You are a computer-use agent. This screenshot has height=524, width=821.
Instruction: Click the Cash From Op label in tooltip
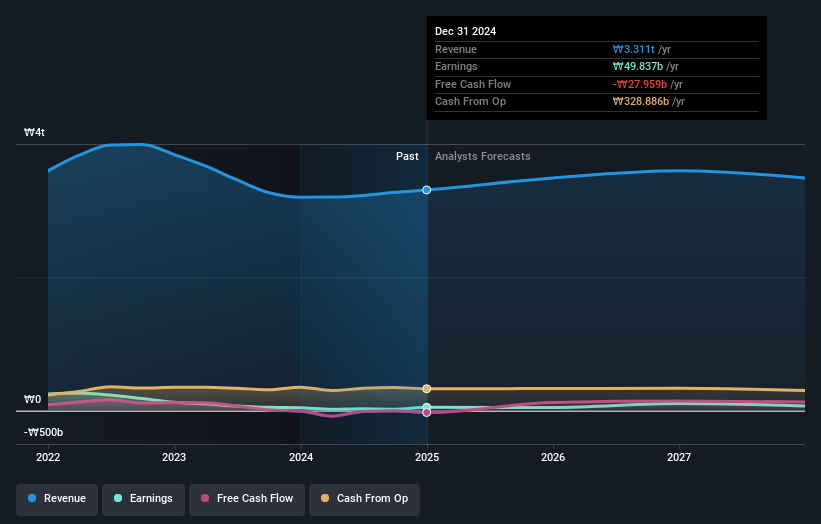[x=471, y=102]
